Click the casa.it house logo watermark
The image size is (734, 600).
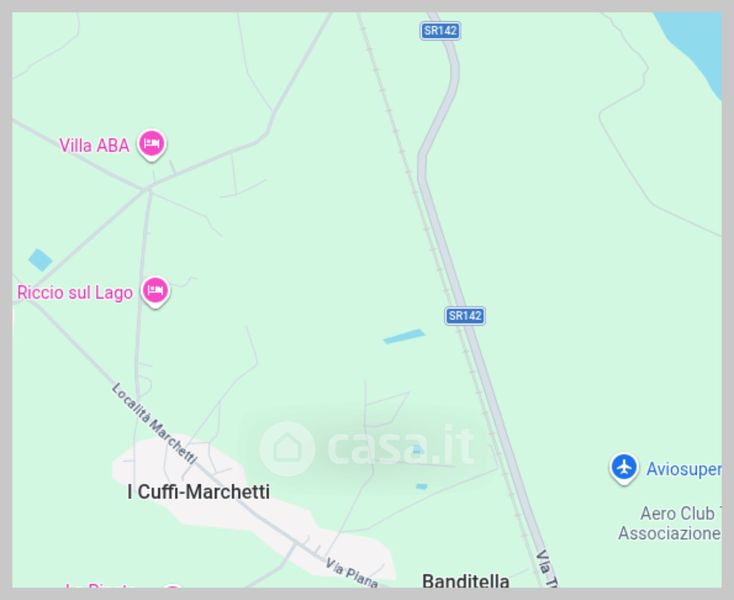pos(287,448)
